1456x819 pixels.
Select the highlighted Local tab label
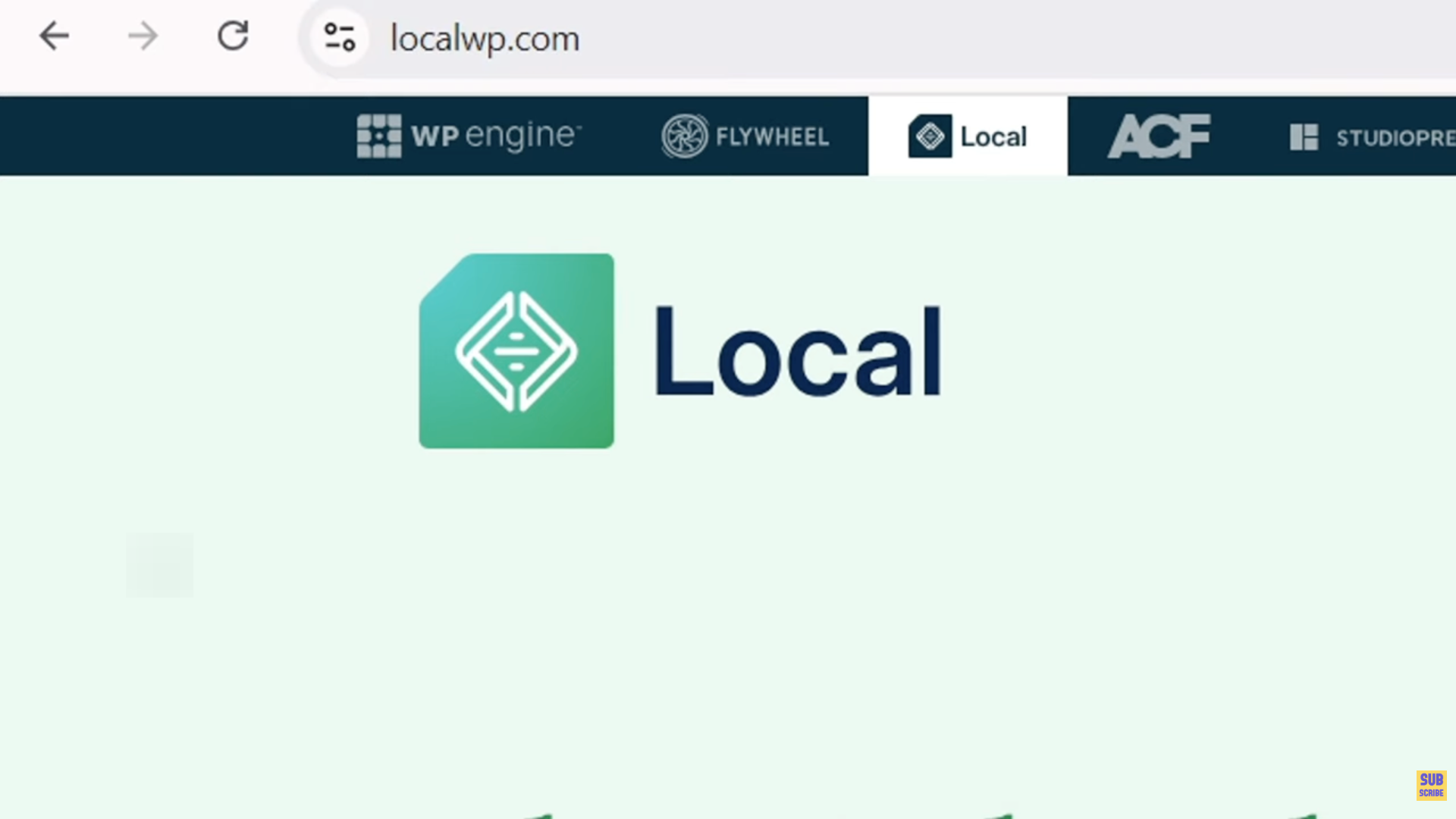click(993, 137)
